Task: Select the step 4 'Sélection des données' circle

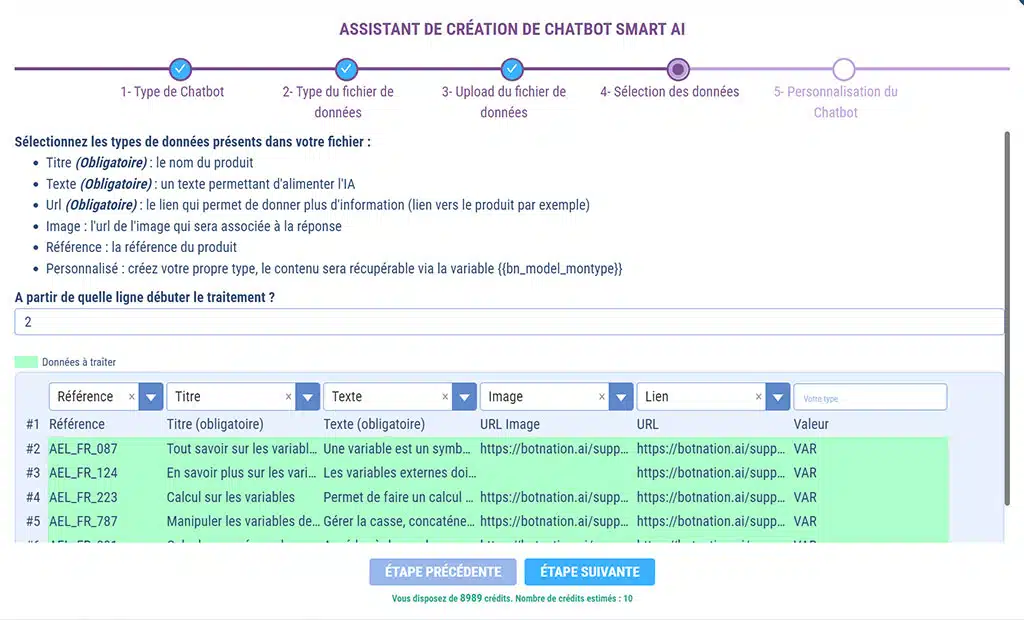Action: coord(678,69)
